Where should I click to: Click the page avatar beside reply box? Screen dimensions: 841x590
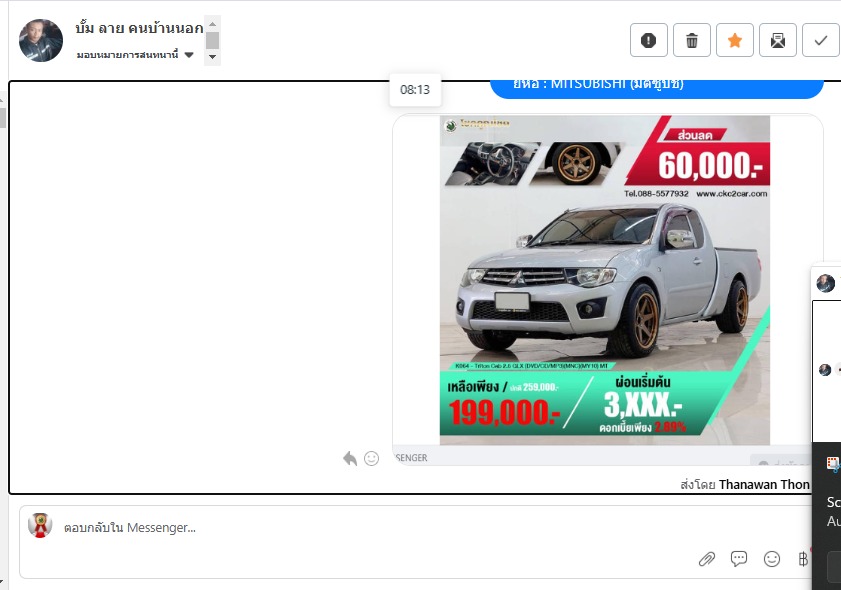pos(40,525)
